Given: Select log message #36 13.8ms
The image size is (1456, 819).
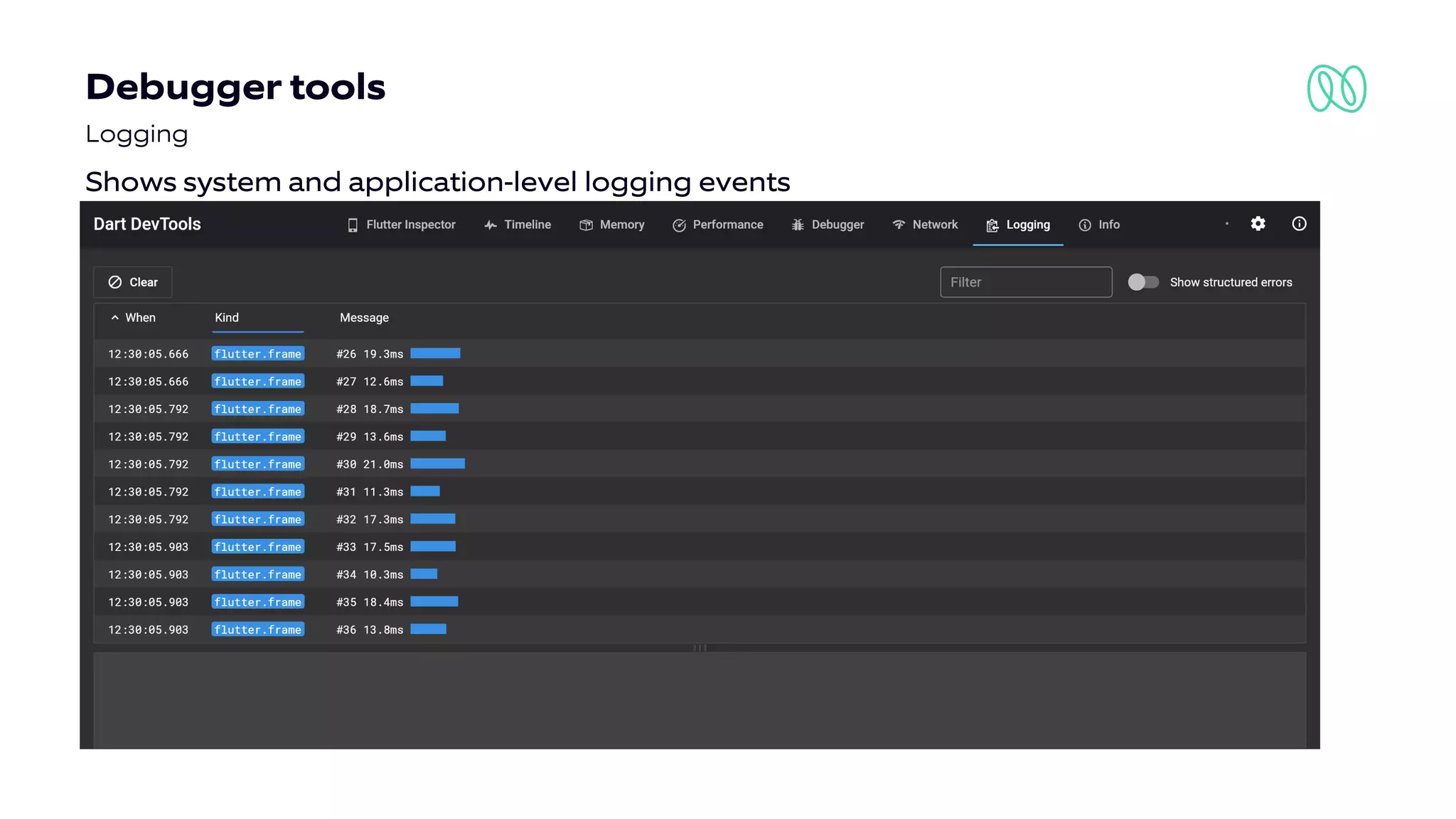Looking at the screenshot, I should pyautogui.click(x=370, y=630).
